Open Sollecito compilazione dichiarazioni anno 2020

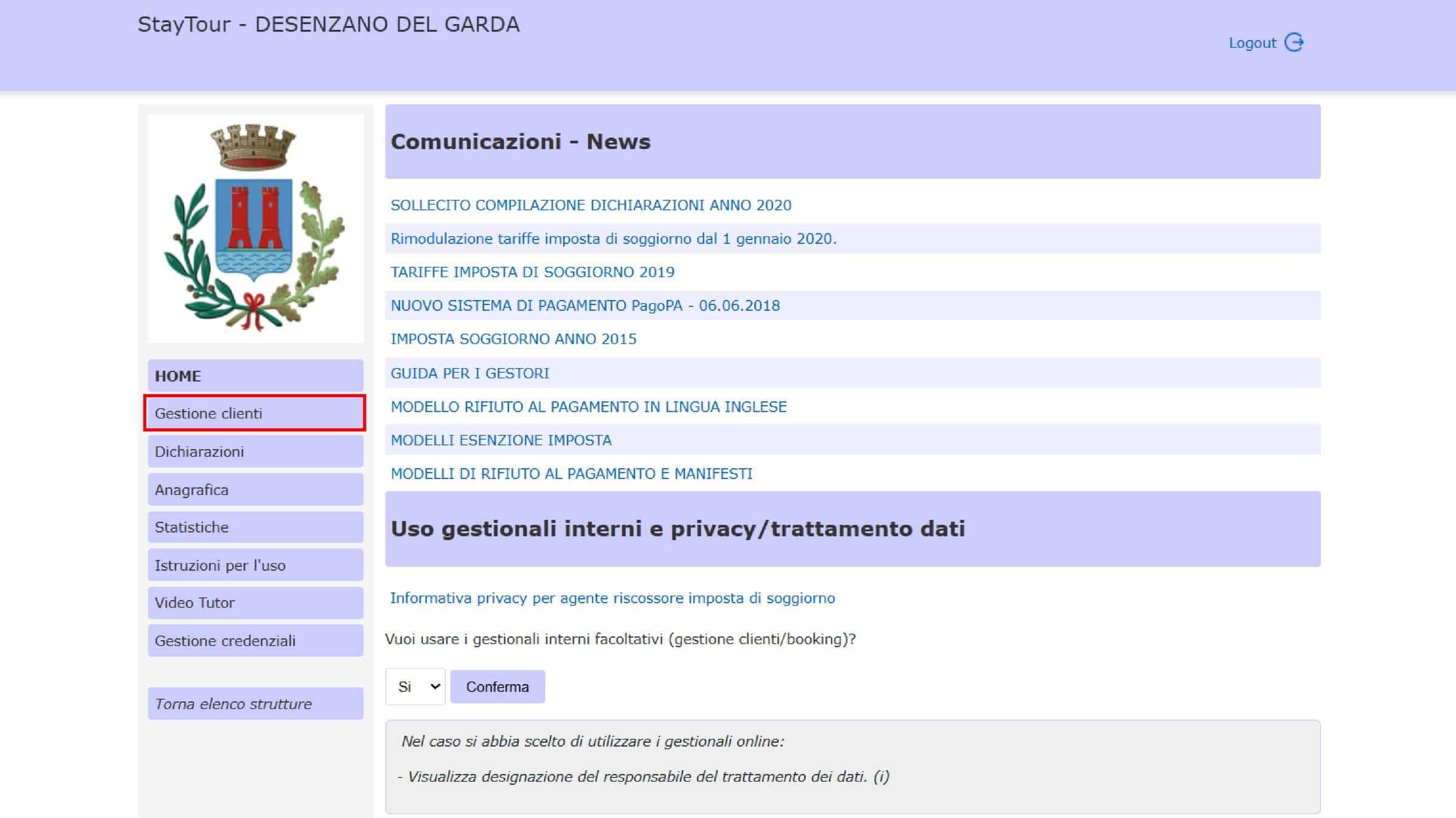(591, 205)
